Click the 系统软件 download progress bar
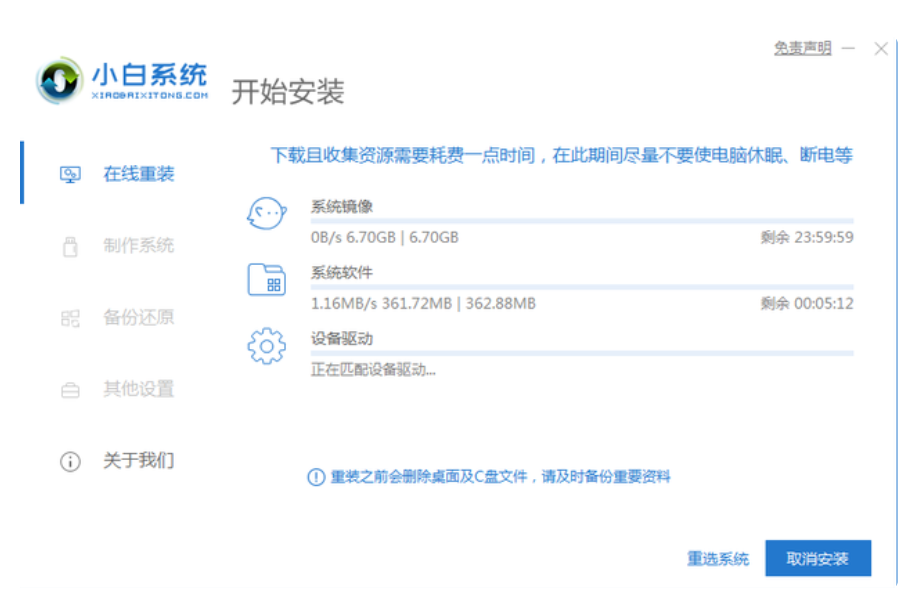 582,286
